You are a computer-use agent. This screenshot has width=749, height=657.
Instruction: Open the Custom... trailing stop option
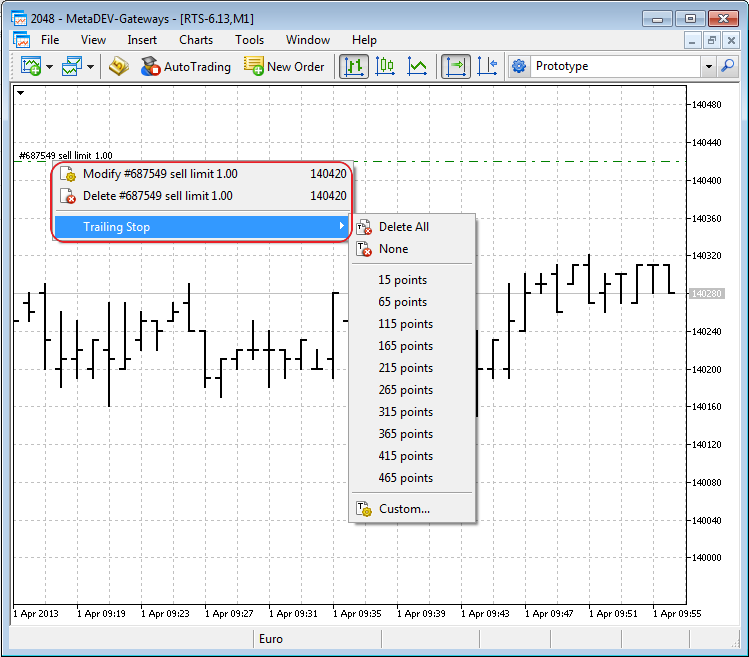(x=412, y=509)
